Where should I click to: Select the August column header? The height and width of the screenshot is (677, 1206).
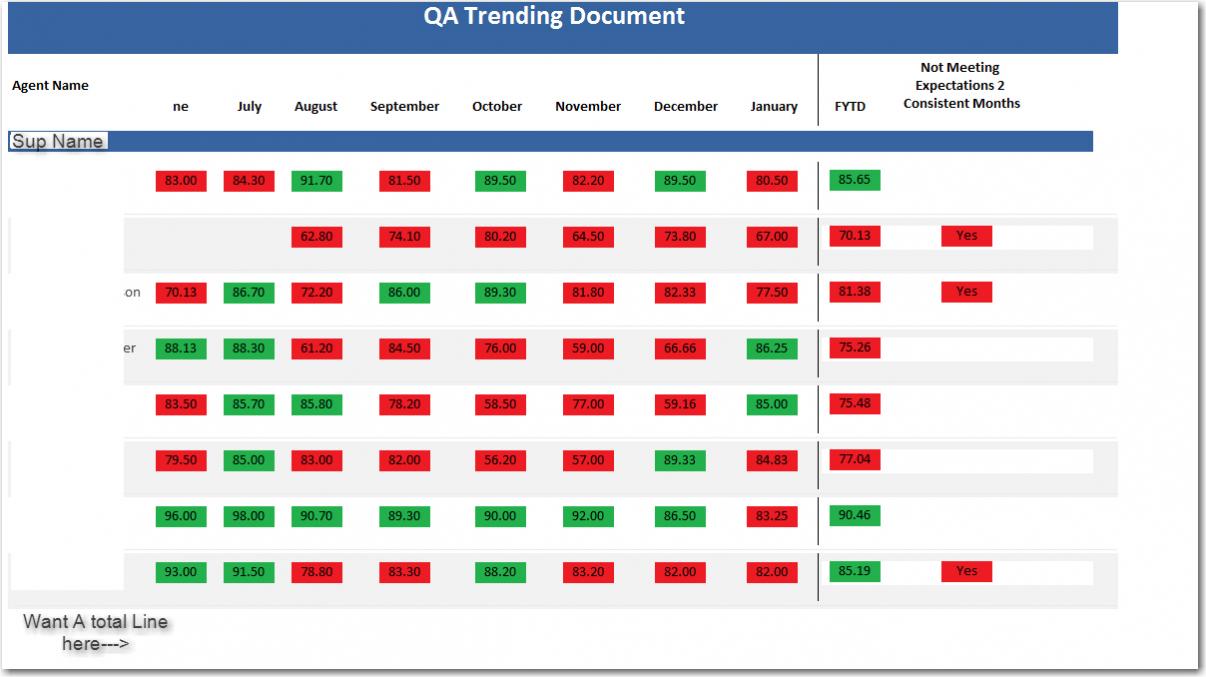click(x=316, y=107)
